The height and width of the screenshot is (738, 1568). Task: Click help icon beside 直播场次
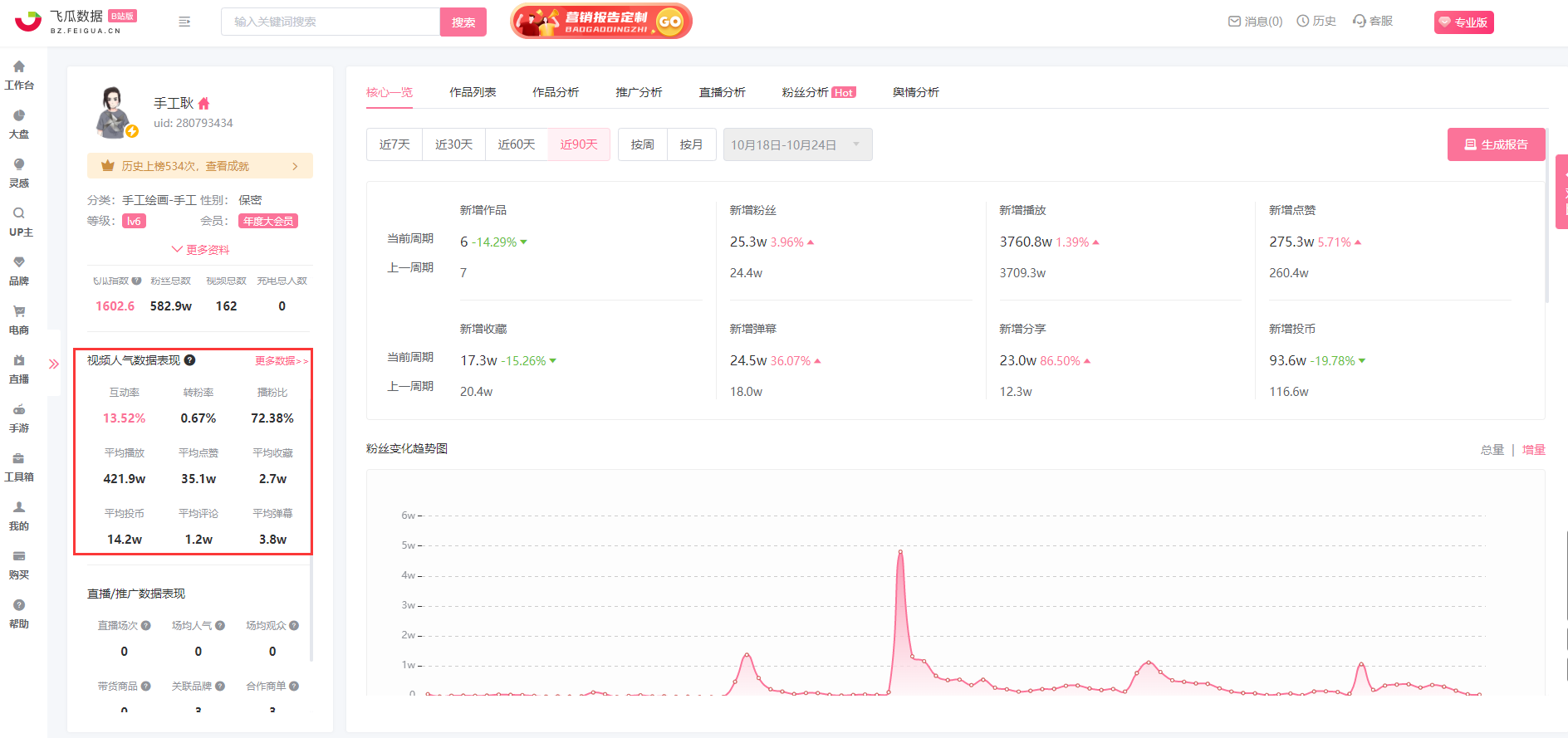click(x=145, y=626)
